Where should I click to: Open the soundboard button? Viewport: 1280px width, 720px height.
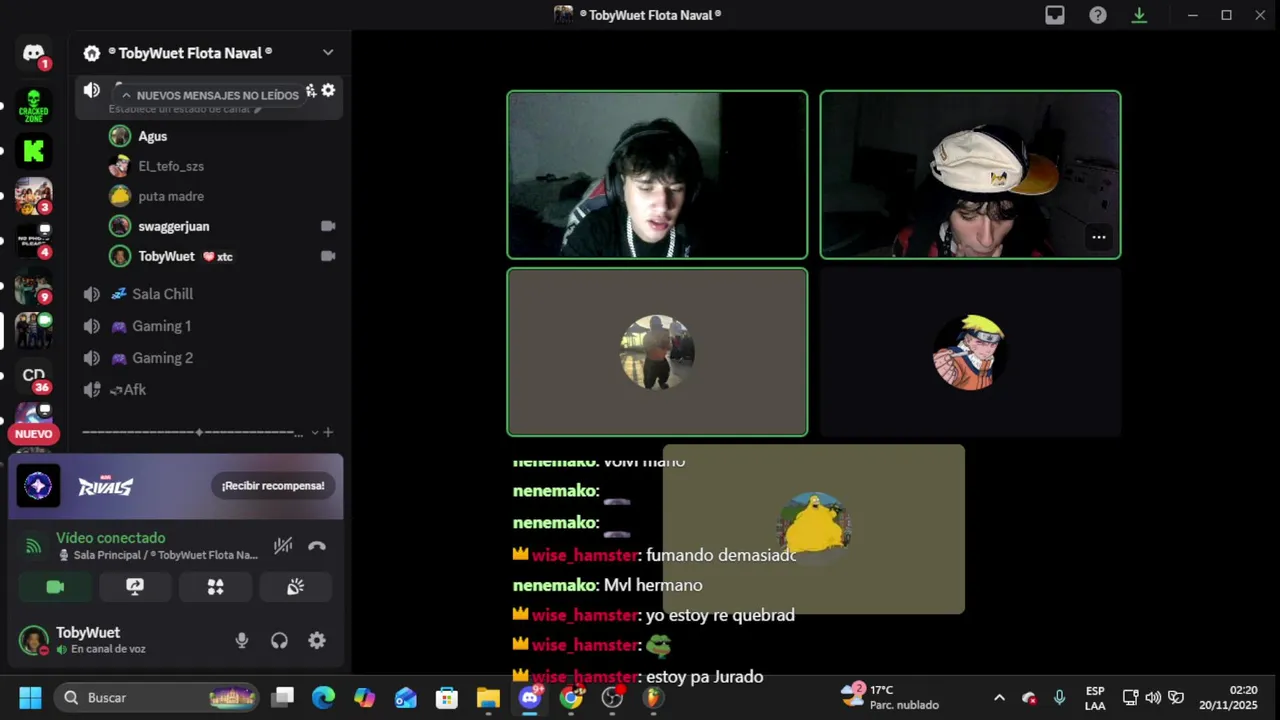coord(295,587)
